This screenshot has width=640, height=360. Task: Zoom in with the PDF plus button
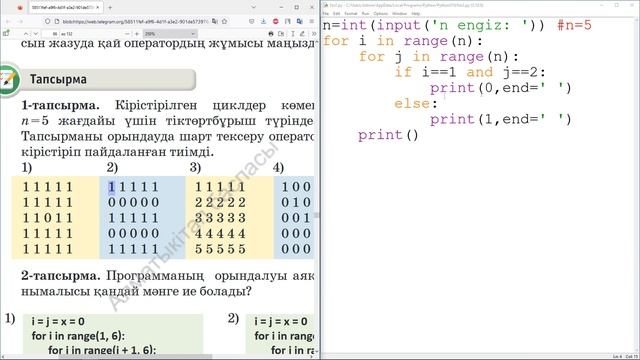pos(137,33)
